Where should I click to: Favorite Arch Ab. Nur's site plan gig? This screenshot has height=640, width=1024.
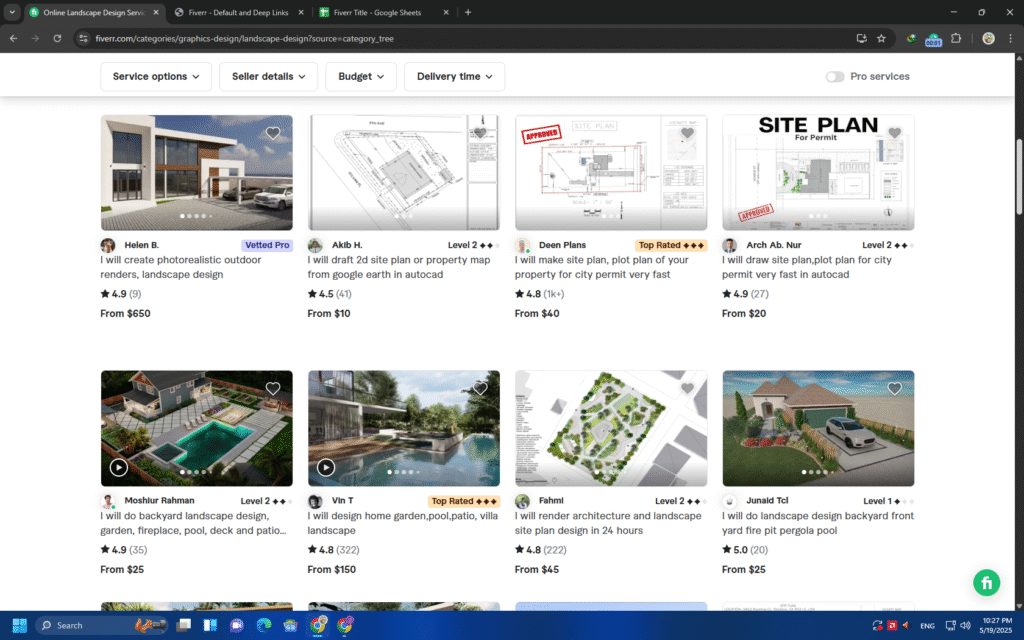click(895, 133)
